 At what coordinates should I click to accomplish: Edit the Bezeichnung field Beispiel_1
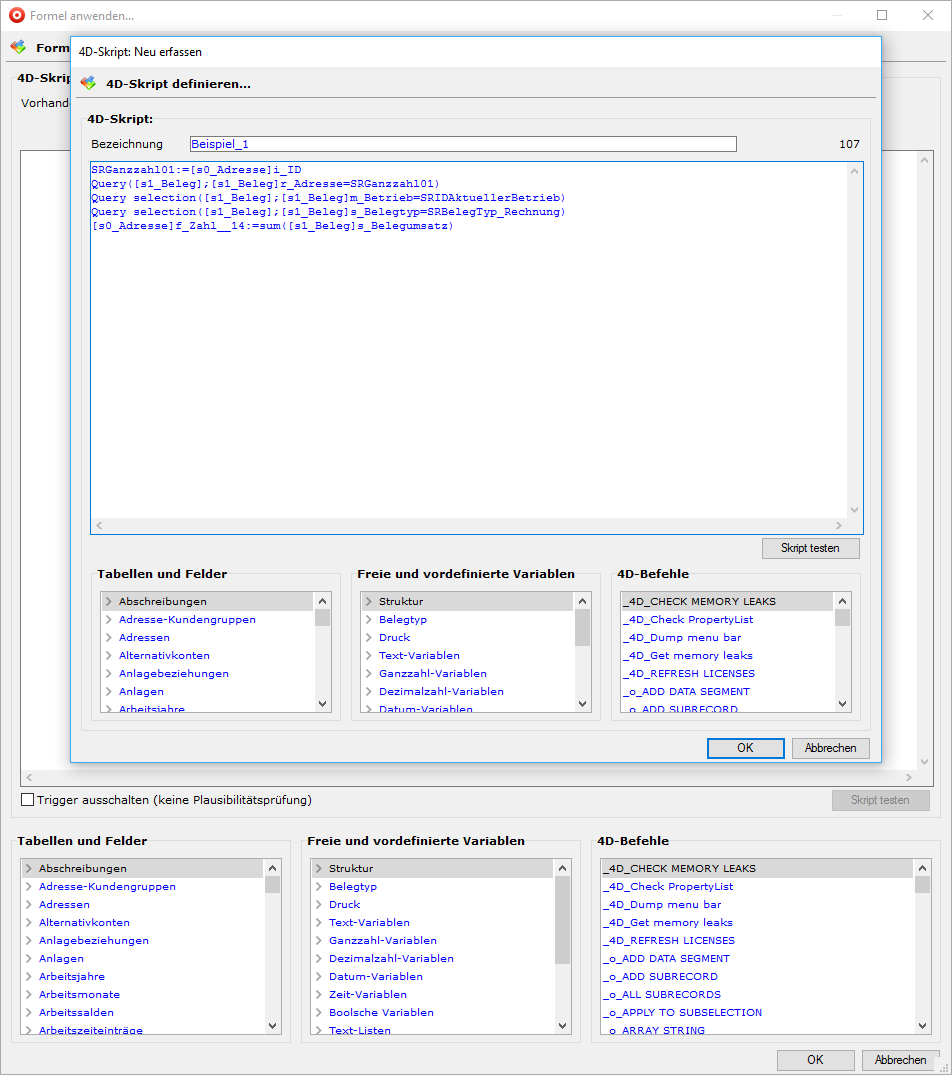[463, 144]
